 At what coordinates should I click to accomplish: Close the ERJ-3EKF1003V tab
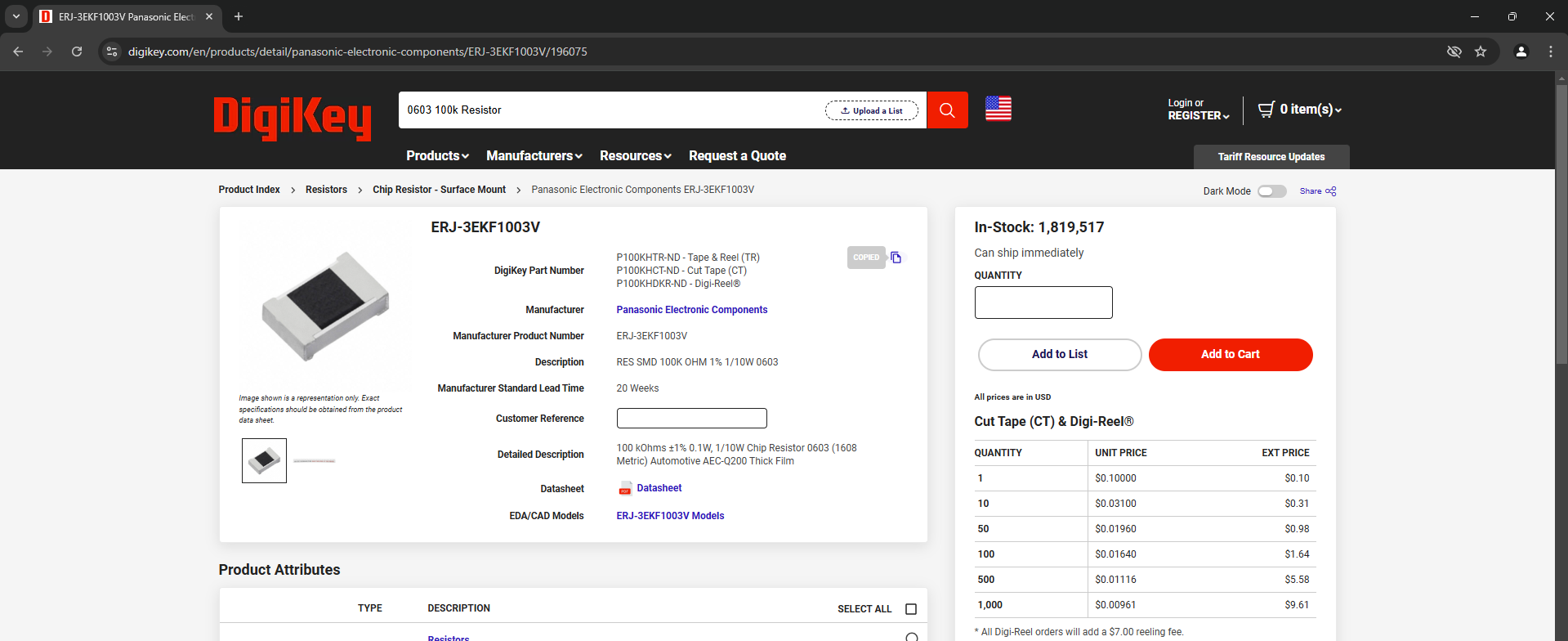pos(209,16)
